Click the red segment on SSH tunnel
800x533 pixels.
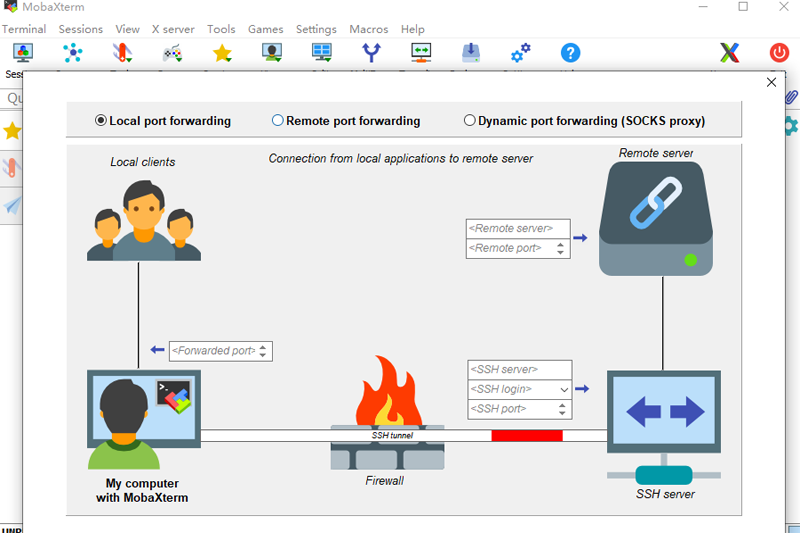(527, 436)
